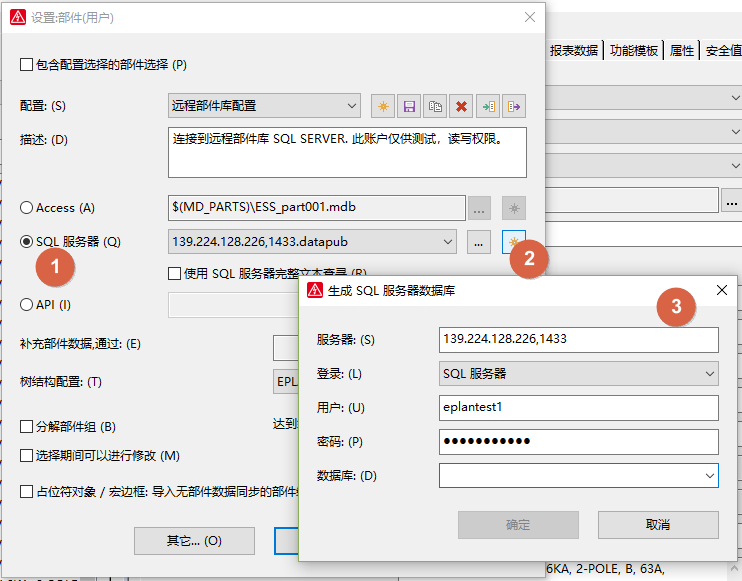The image size is (742, 581).
Task: Click ellipsis button in background window
Action: pyautogui.click(x=732, y=200)
